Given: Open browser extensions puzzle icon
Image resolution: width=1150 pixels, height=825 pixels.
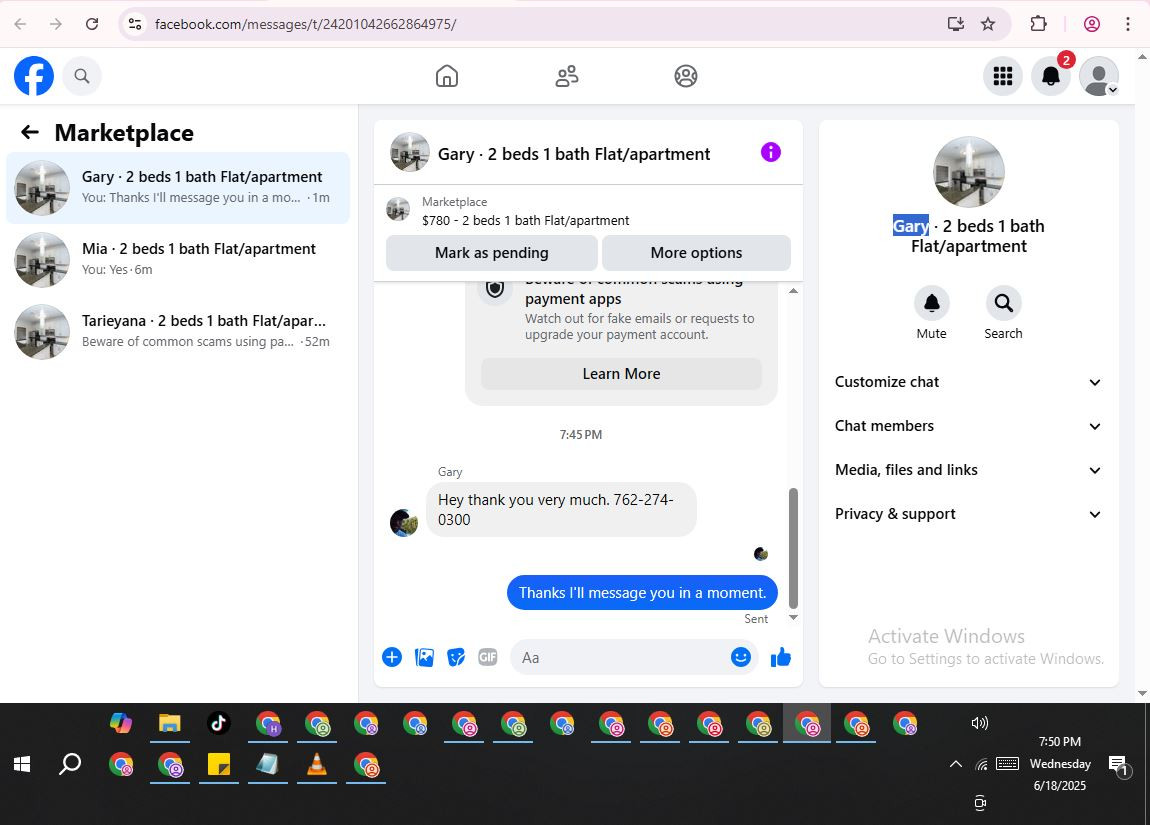Looking at the screenshot, I should click(1038, 24).
